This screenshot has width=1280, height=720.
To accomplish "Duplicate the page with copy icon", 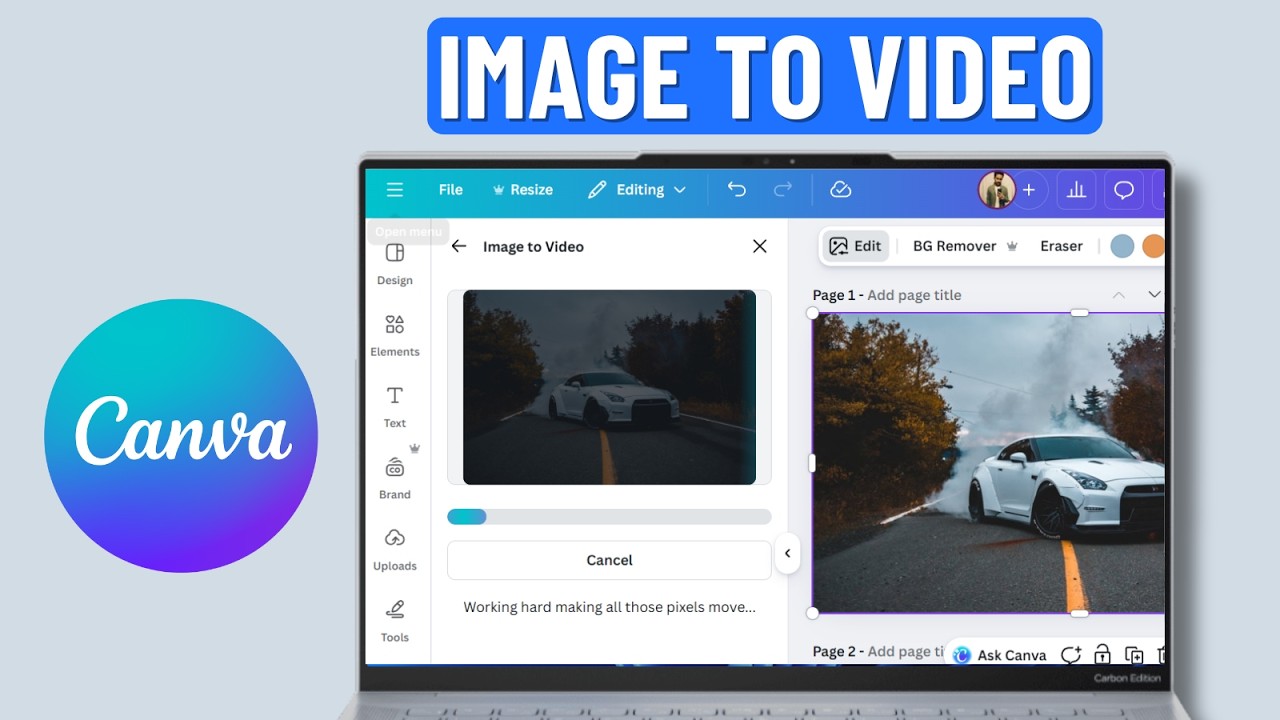I will pos(1134,655).
